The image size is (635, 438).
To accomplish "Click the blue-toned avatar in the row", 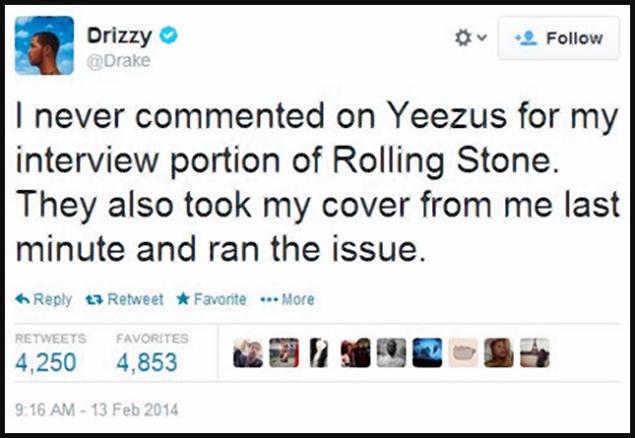I will coord(427,353).
